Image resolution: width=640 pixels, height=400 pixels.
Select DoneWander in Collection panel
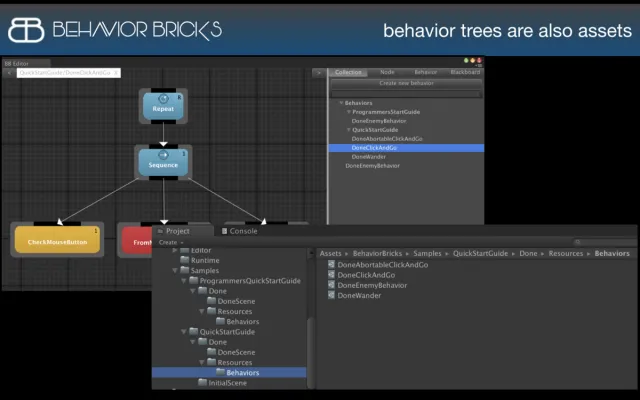click(369, 157)
